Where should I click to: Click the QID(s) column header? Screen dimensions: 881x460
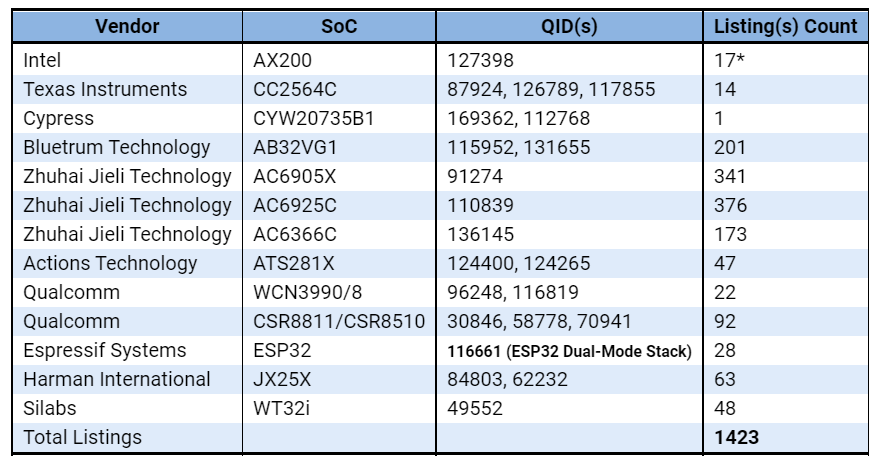570,26
